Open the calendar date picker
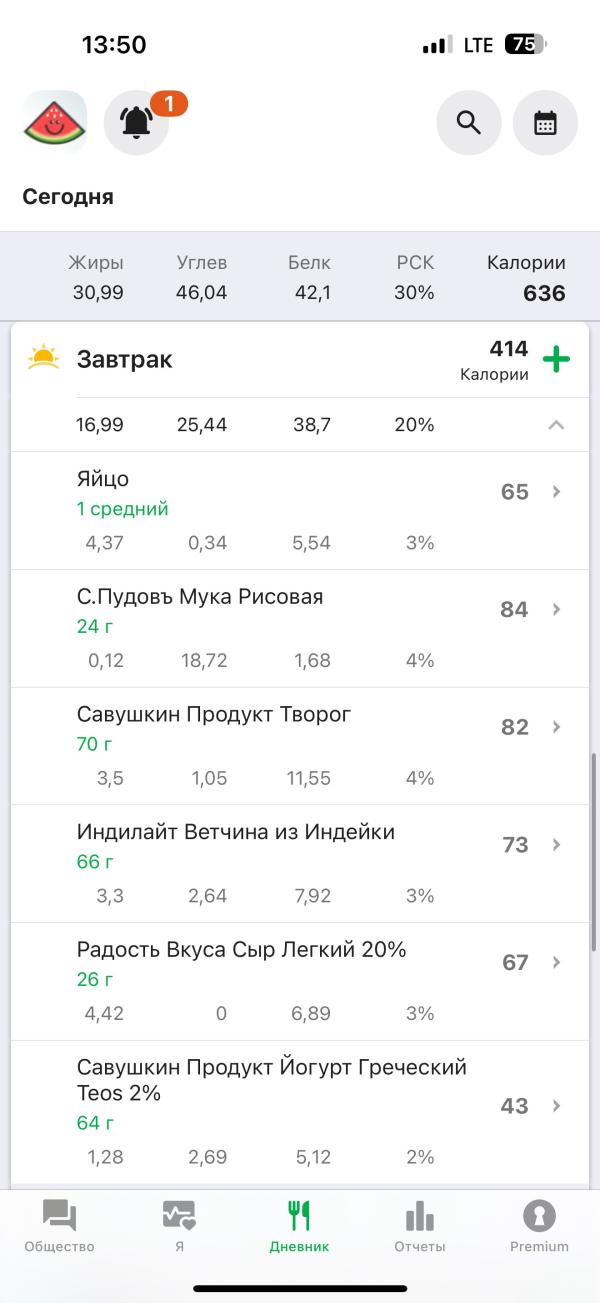 coord(545,122)
